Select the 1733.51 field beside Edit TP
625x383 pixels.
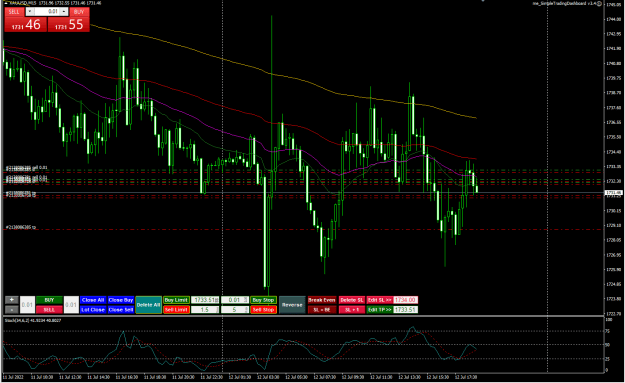click(x=405, y=310)
